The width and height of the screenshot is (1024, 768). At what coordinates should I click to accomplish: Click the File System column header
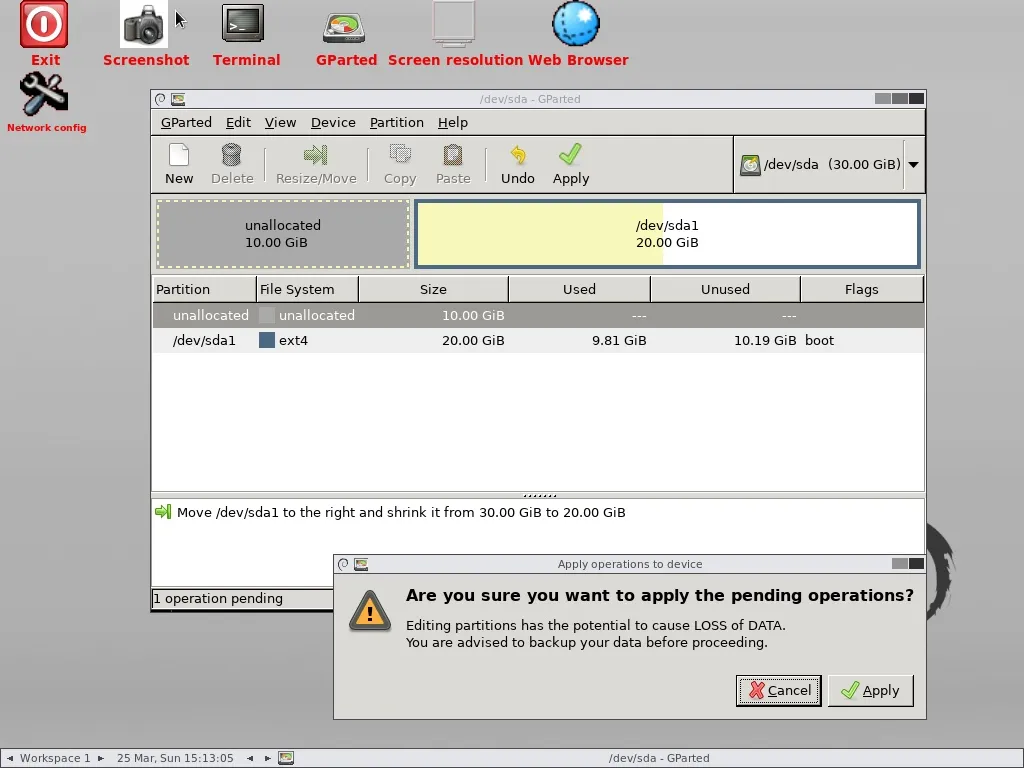coord(306,289)
